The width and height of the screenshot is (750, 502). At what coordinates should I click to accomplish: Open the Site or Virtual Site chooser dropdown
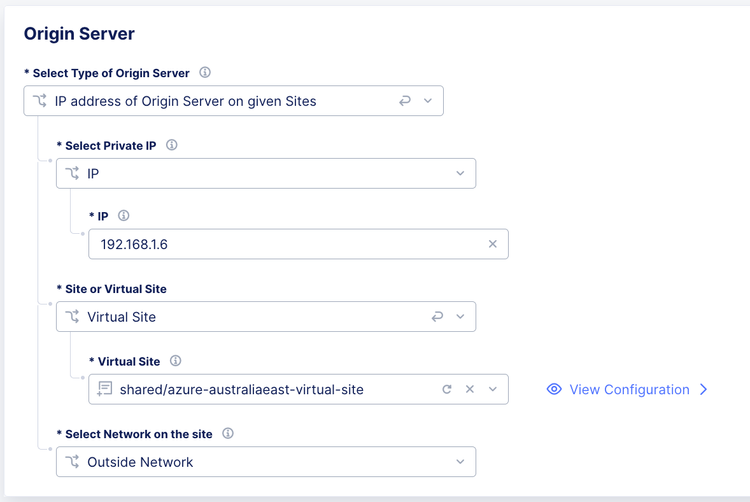[x=460, y=317]
